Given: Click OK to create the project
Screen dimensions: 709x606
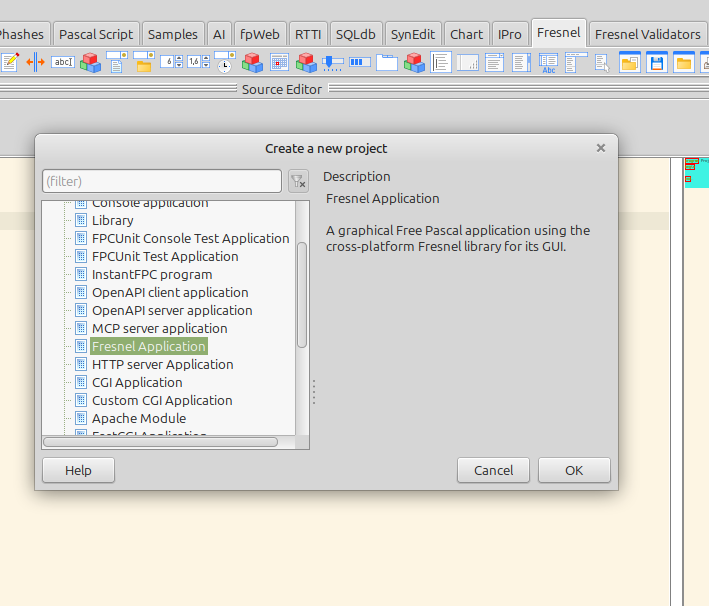Looking at the screenshot, I should pyautogui.click(x=574, y=470).
